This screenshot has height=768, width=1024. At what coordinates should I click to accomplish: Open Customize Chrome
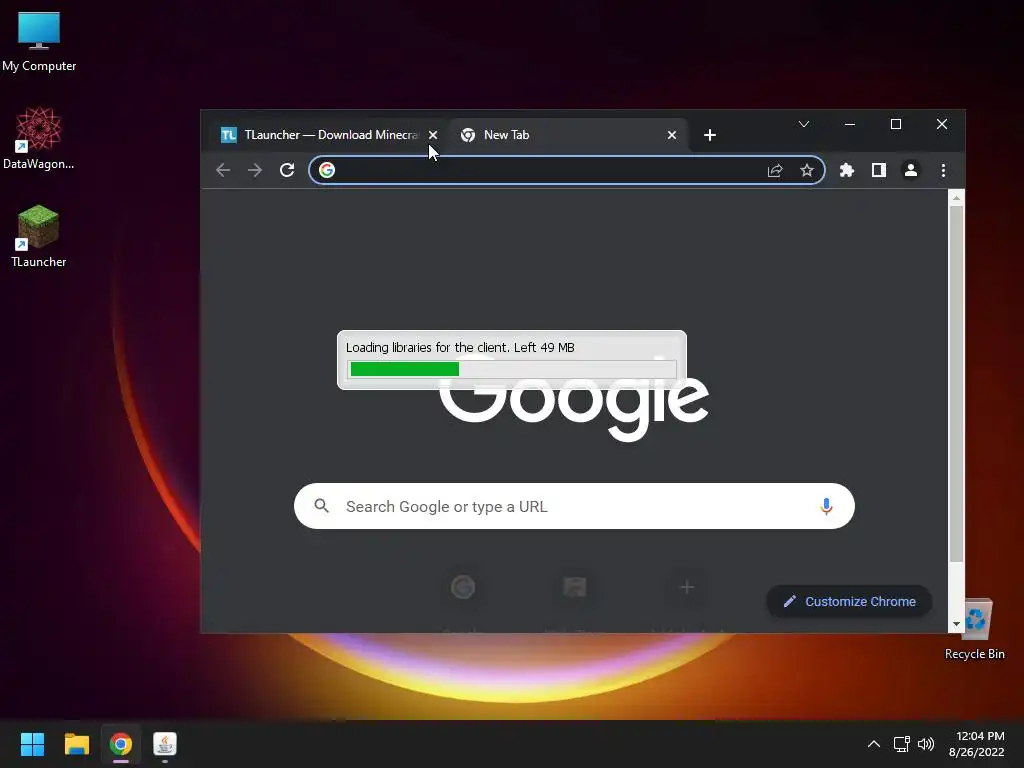pyautogui.click(x=850, y=601)
